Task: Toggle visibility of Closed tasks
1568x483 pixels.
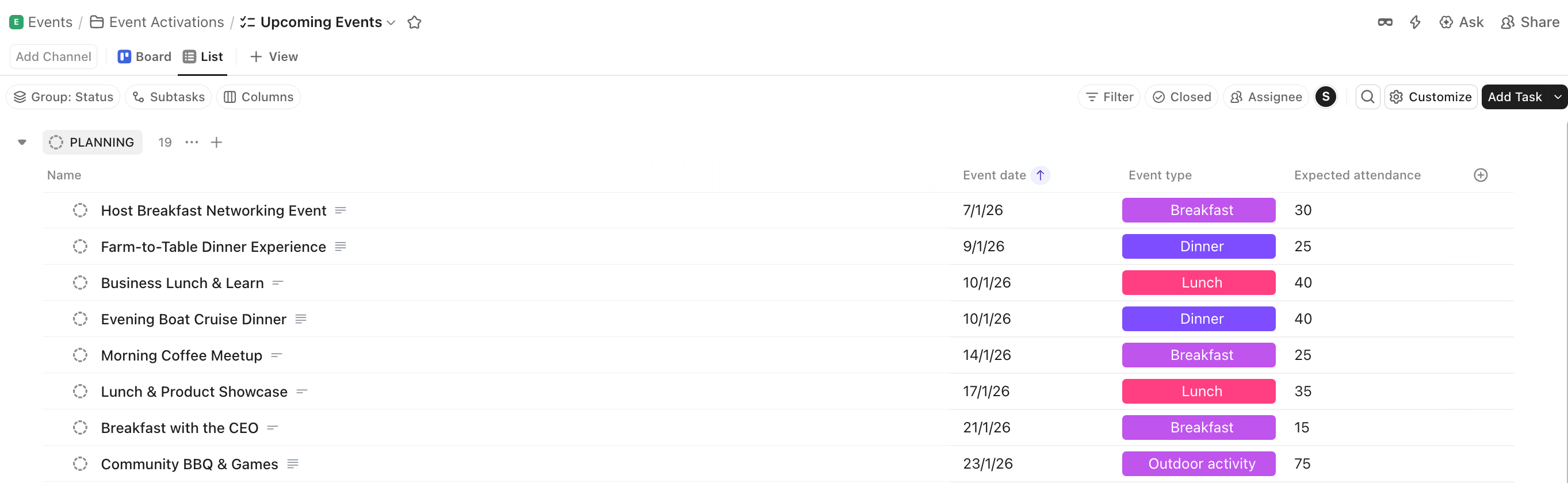Action: tap(1181, 97)
